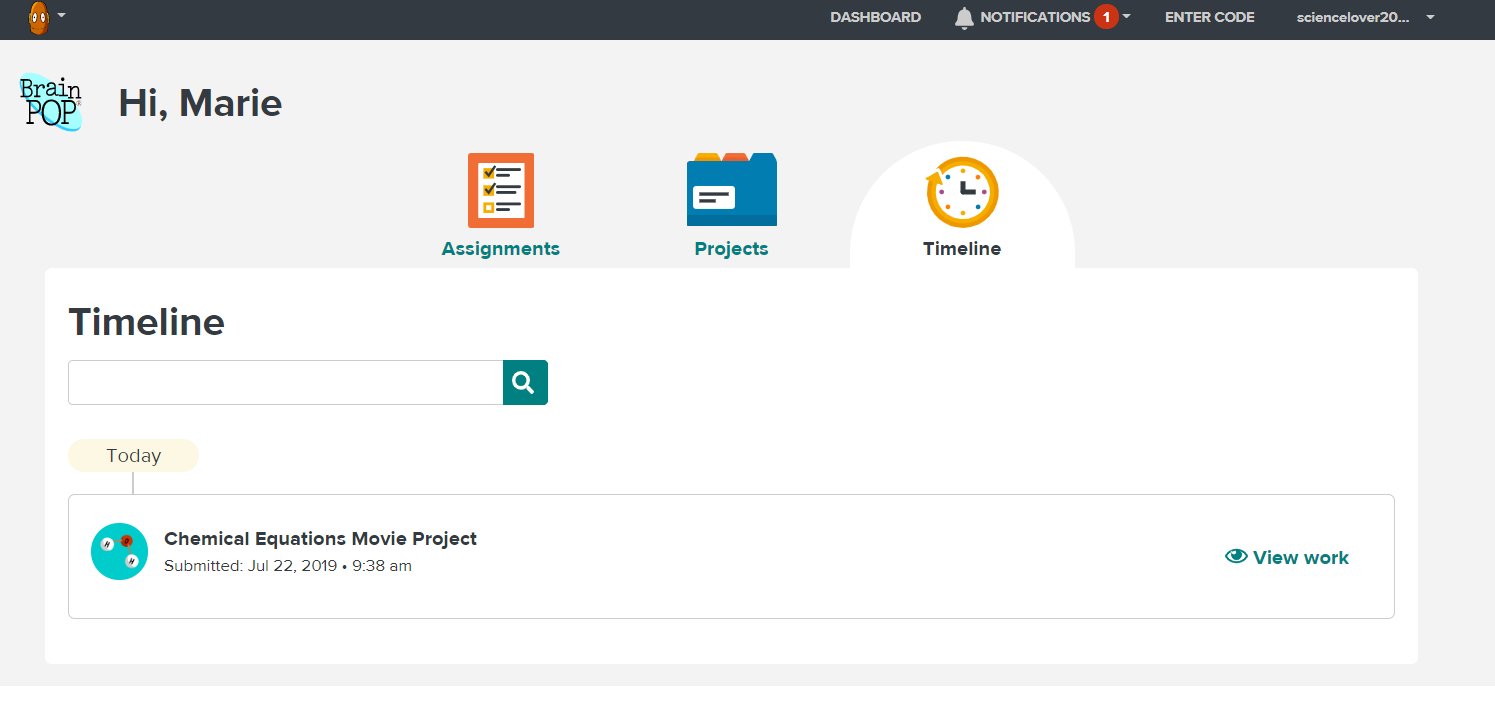Screen dimensions: 1495x720
Task: Click the BrainPOP logo
Action: [51, 101]
